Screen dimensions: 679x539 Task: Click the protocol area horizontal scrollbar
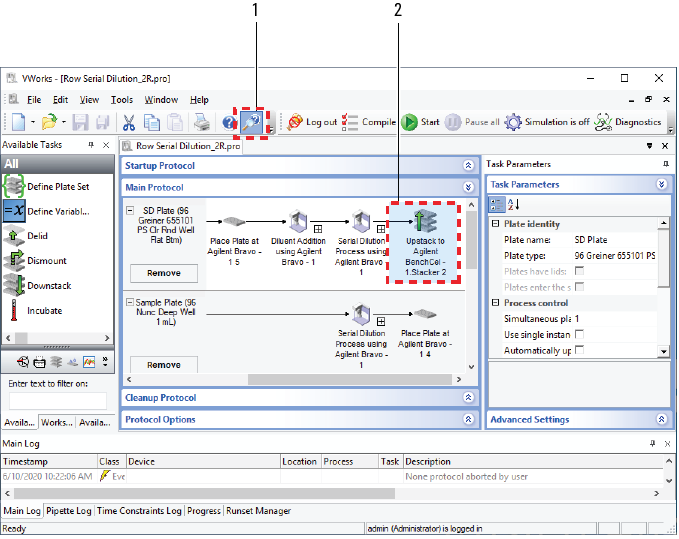[350, 380]
